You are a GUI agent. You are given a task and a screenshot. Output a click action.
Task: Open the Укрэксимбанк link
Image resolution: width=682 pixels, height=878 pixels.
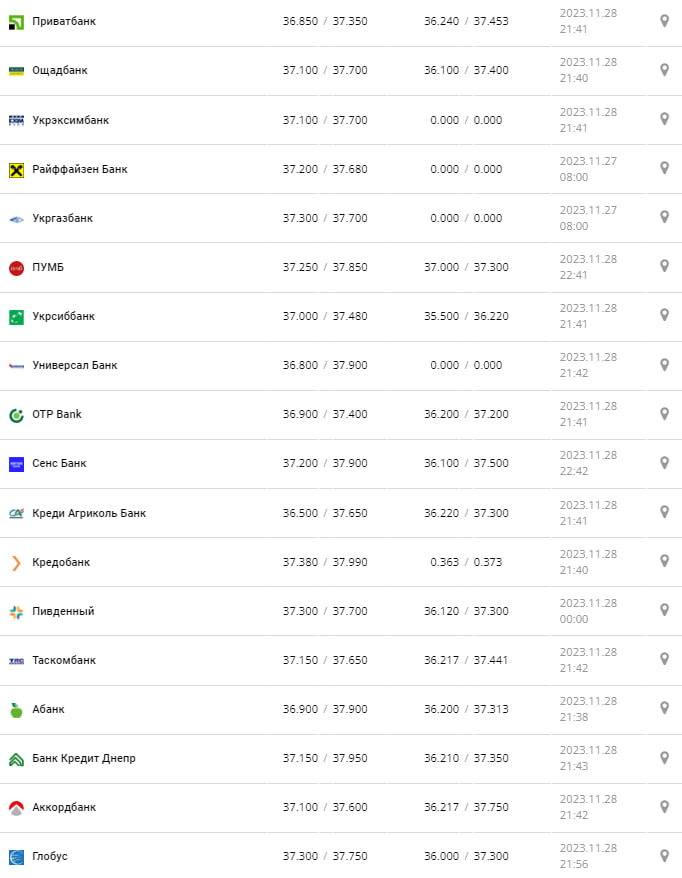pos(70,120)
